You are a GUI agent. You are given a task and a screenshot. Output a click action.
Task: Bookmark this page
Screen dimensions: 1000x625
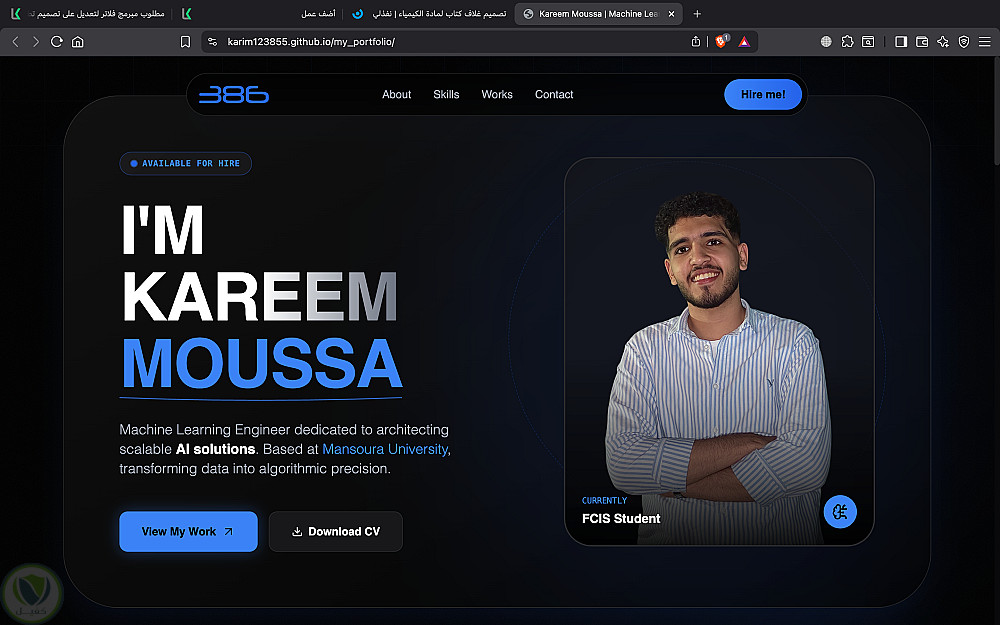click(185, 41)
